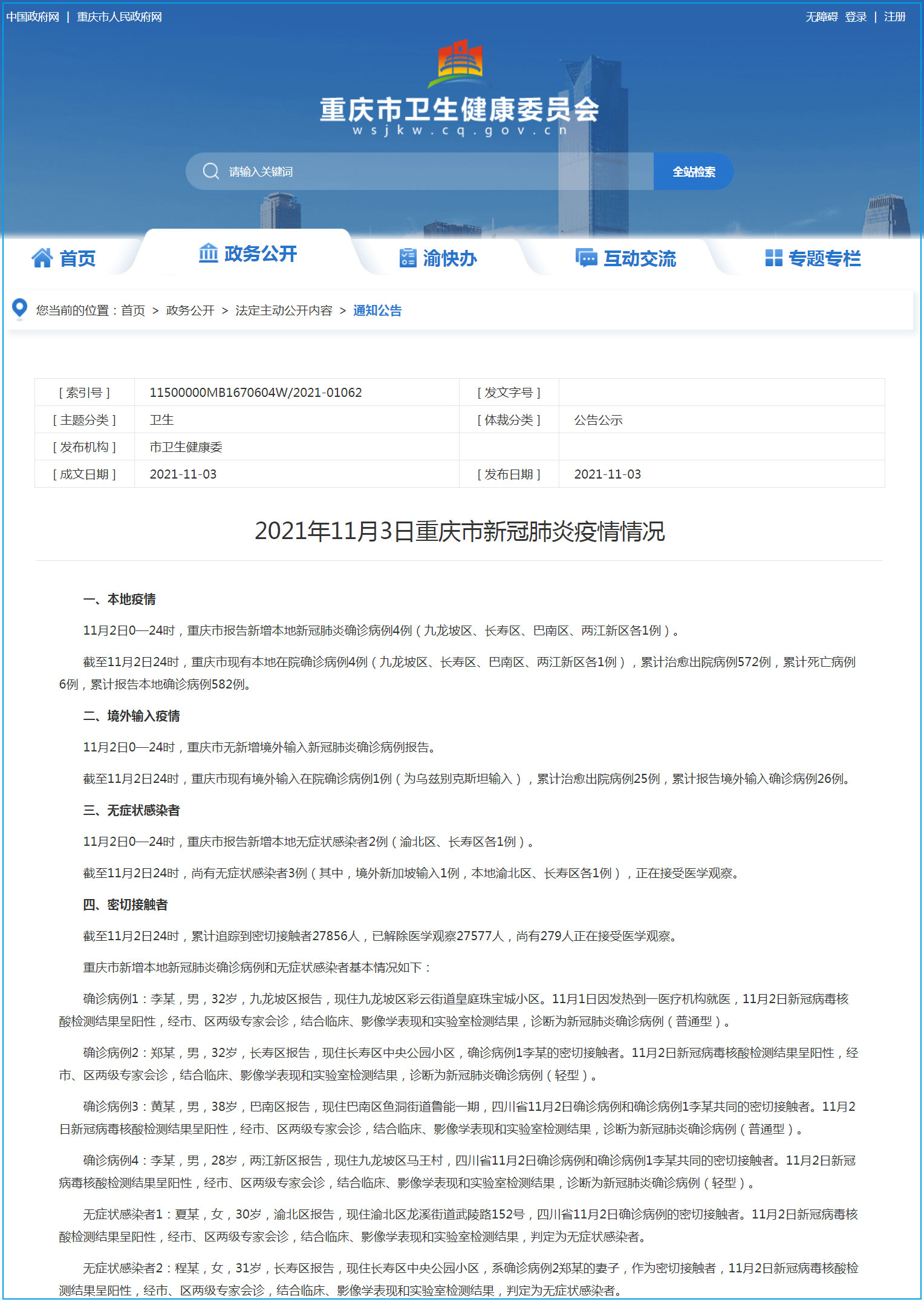
Task: Switch to the 渝快办 tab
Action: click(450, 258)
